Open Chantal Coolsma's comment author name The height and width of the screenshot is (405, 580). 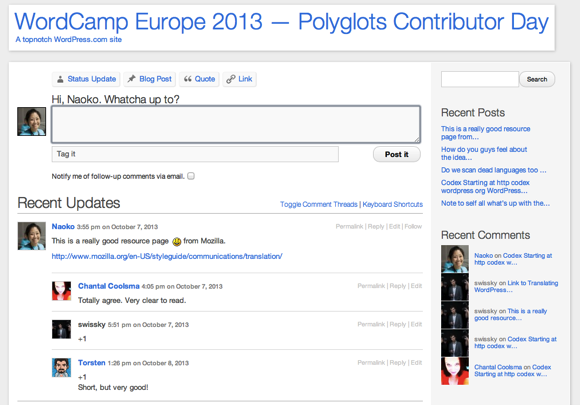tap(109, 286)
